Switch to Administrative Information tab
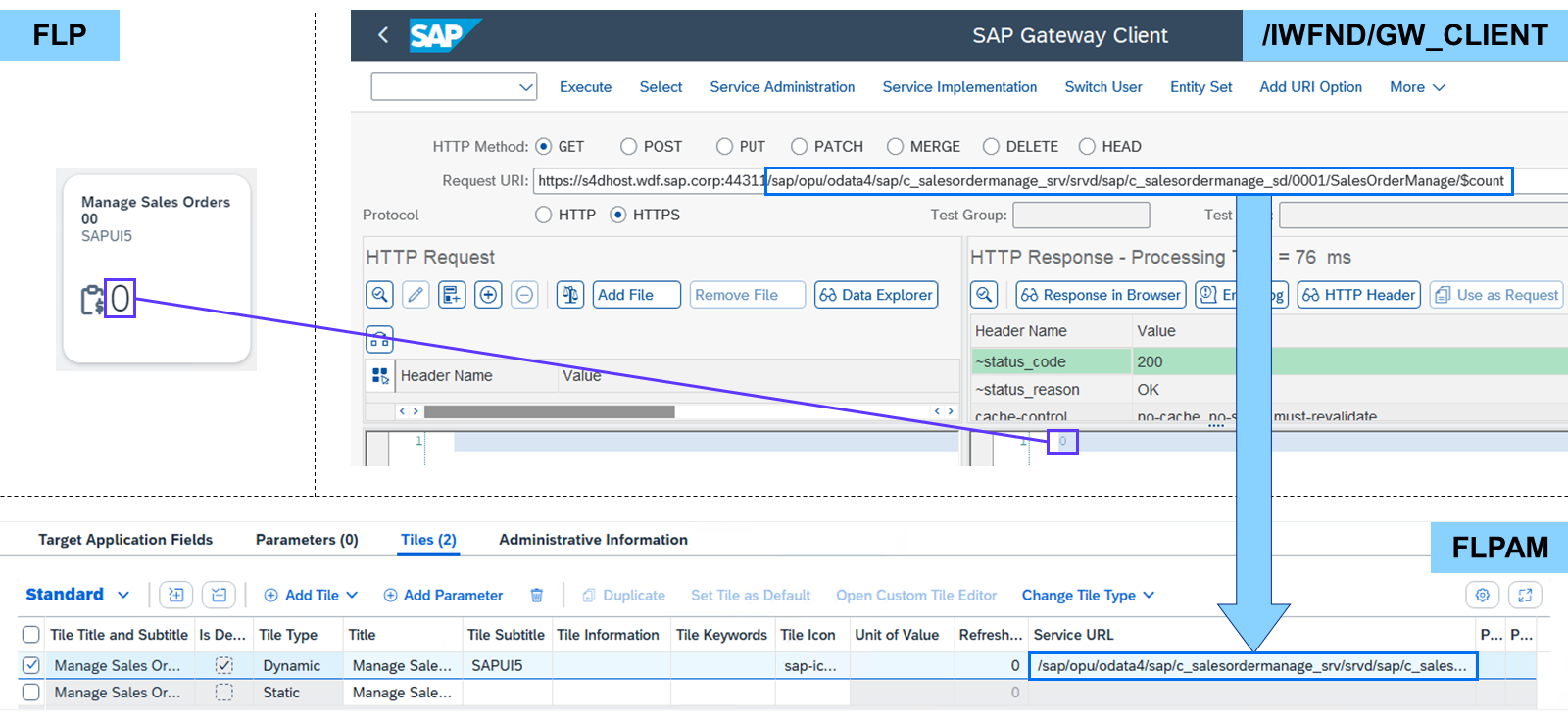 tap(593, 540)
